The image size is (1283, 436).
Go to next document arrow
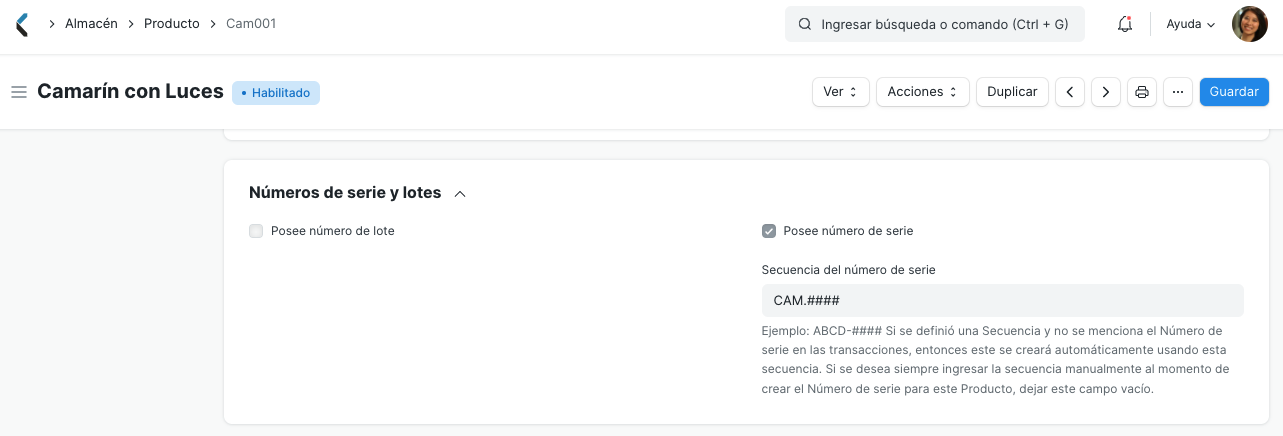[1105, 92]
